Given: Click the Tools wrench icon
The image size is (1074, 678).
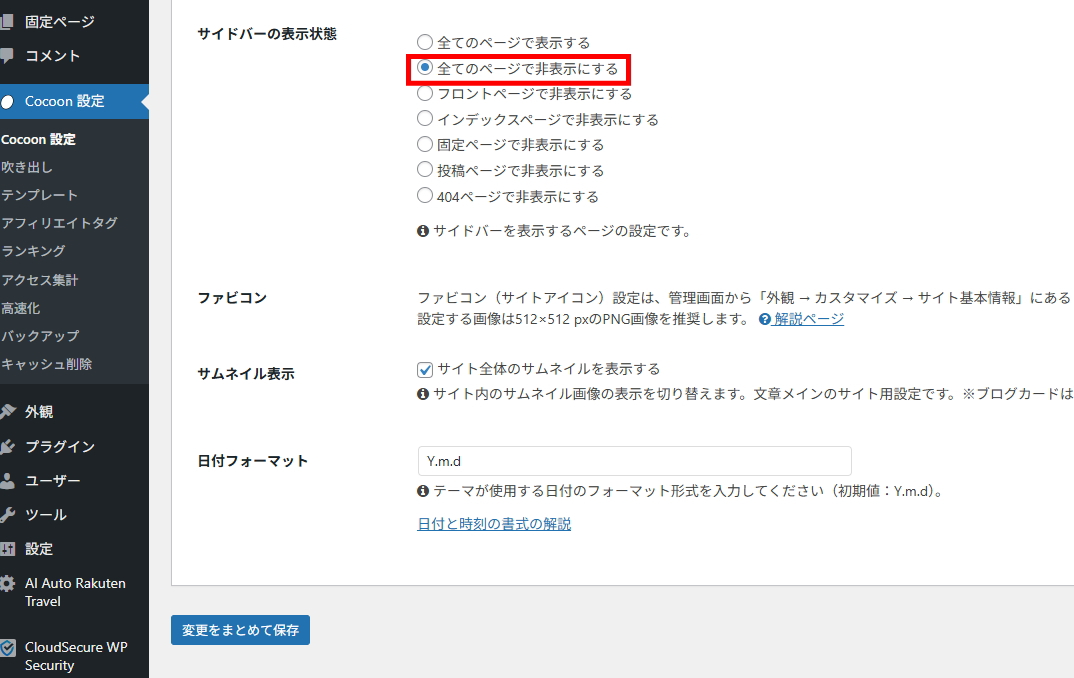Looking at the screenshot, I should point(8,515).
